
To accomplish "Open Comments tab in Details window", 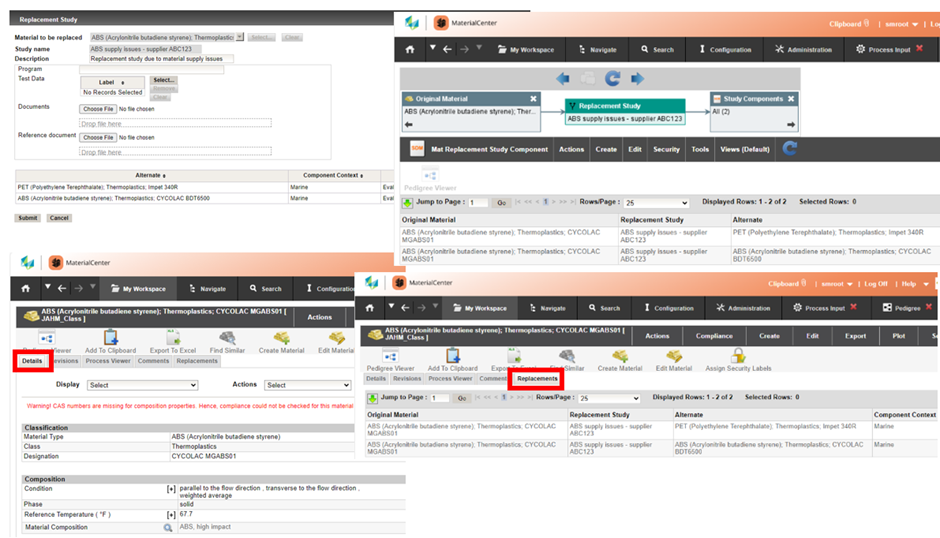I will [x=153, y=361].
